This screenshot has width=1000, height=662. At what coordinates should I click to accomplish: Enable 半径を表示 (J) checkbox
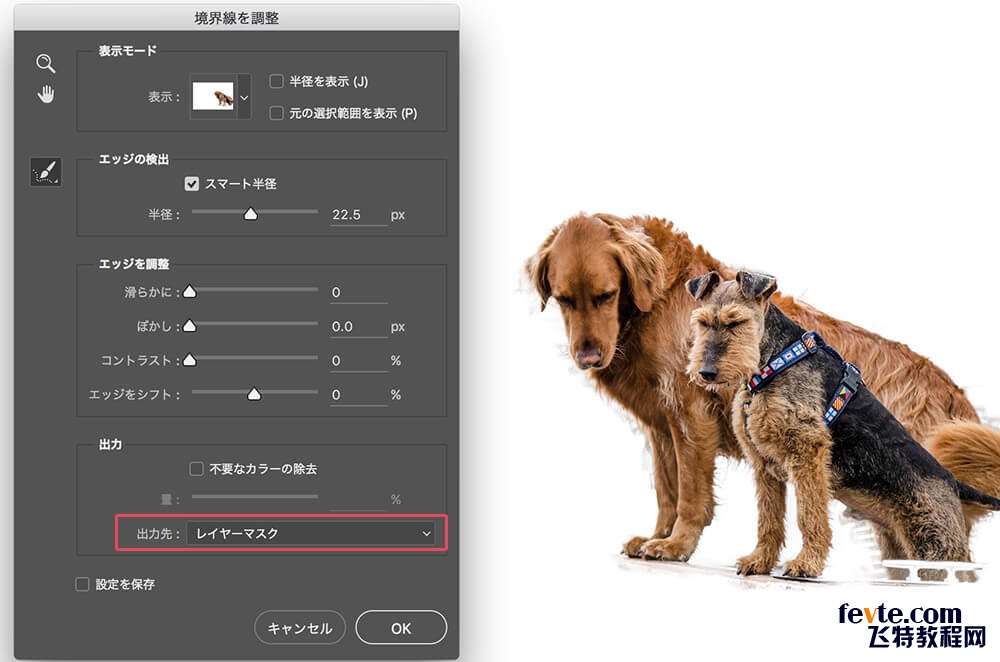[276, 81]
